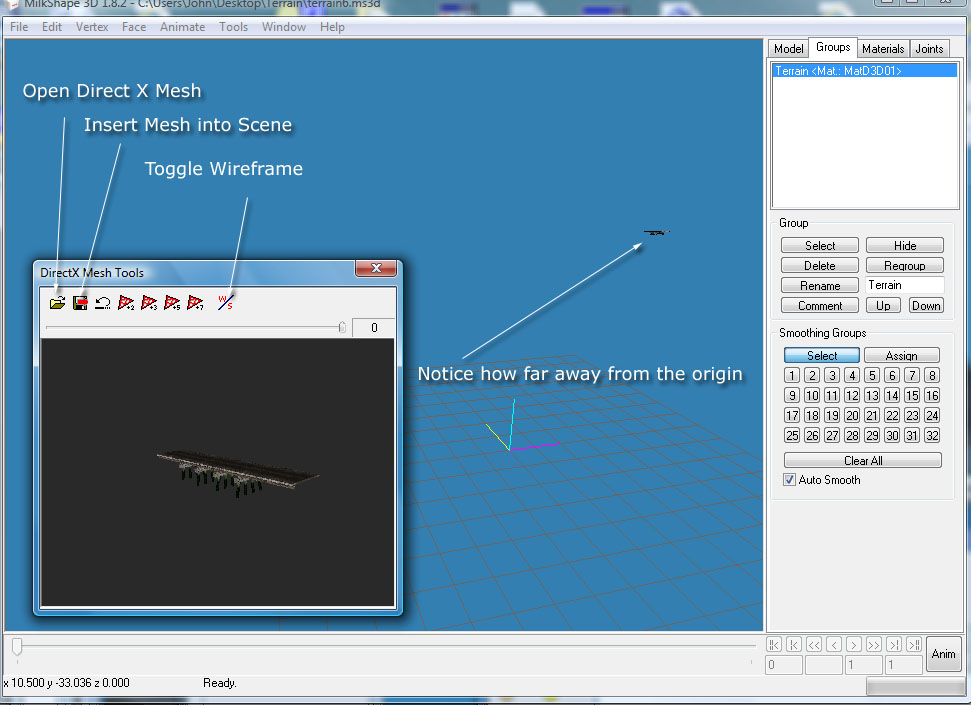This screenshot has height=705, width=971.
Task: Click the current frame field showing 0
Action: [784, 665]
